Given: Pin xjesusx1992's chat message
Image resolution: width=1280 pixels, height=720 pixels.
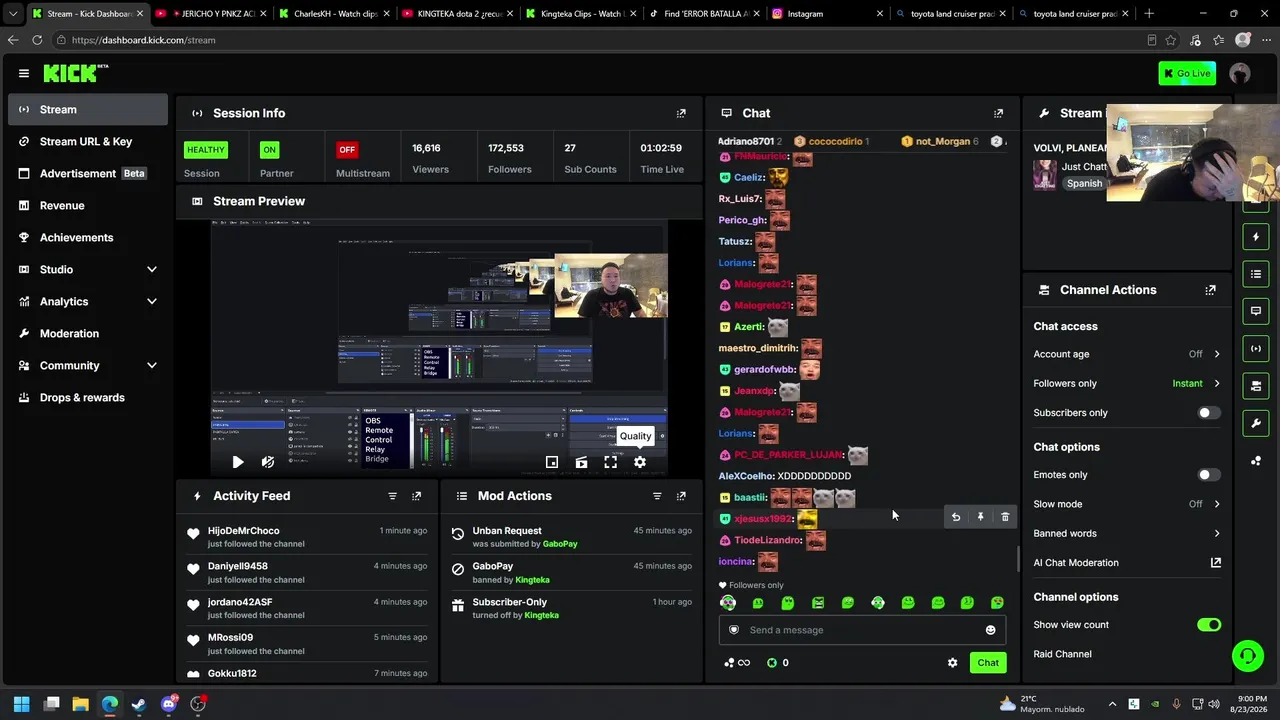Looking at the screenshot, I should [x=980, y=517].
